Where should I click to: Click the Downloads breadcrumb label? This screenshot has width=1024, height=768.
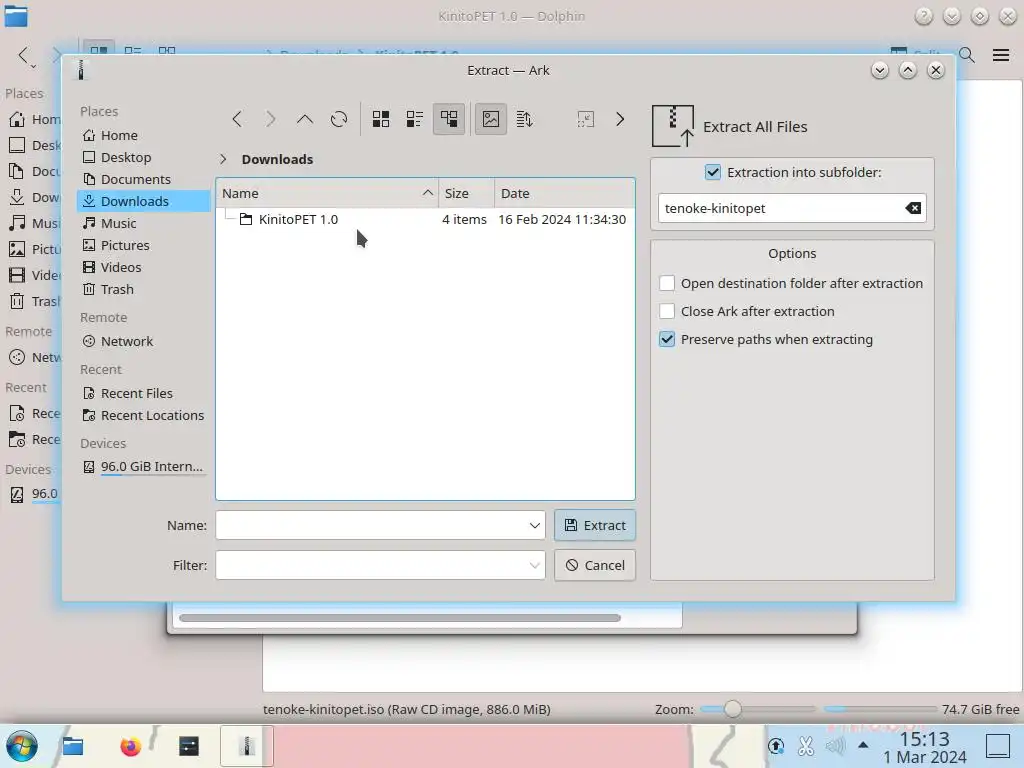[277, 159]
